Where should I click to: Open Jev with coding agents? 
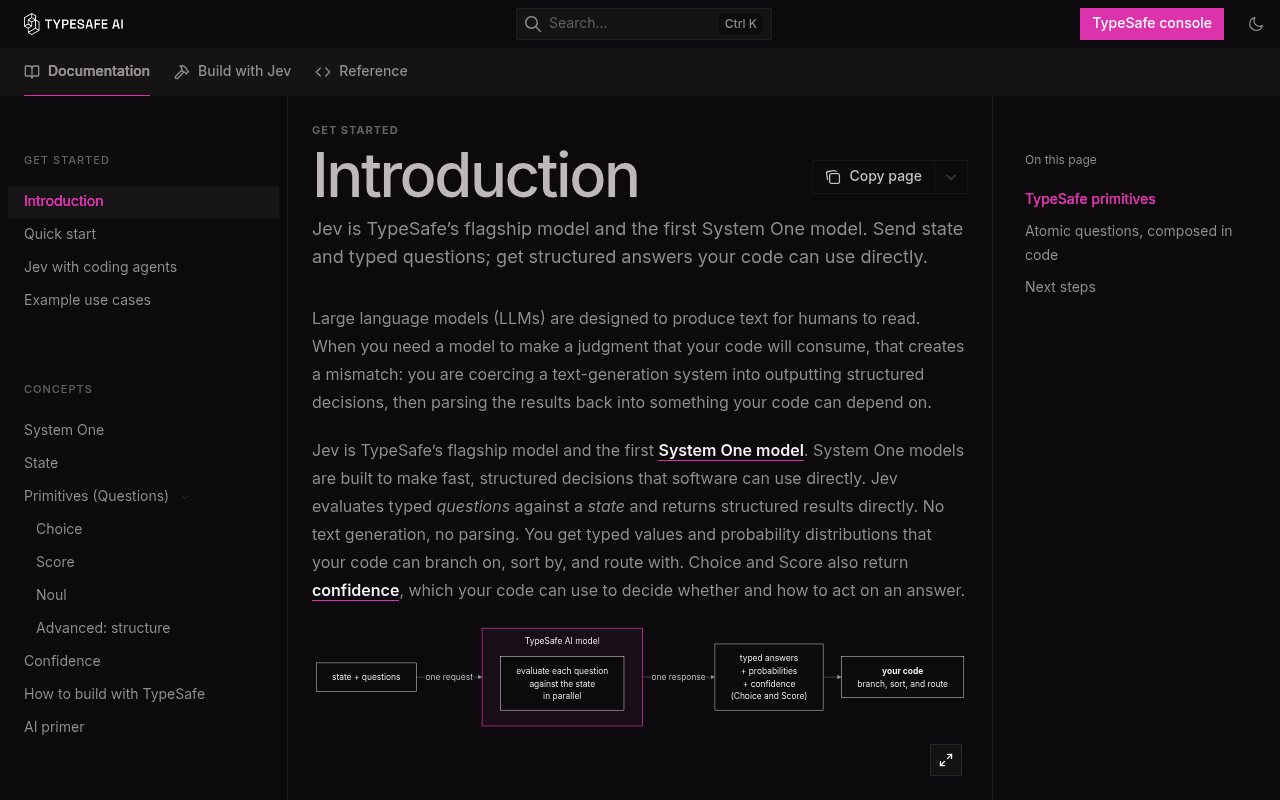click(143, 267)
